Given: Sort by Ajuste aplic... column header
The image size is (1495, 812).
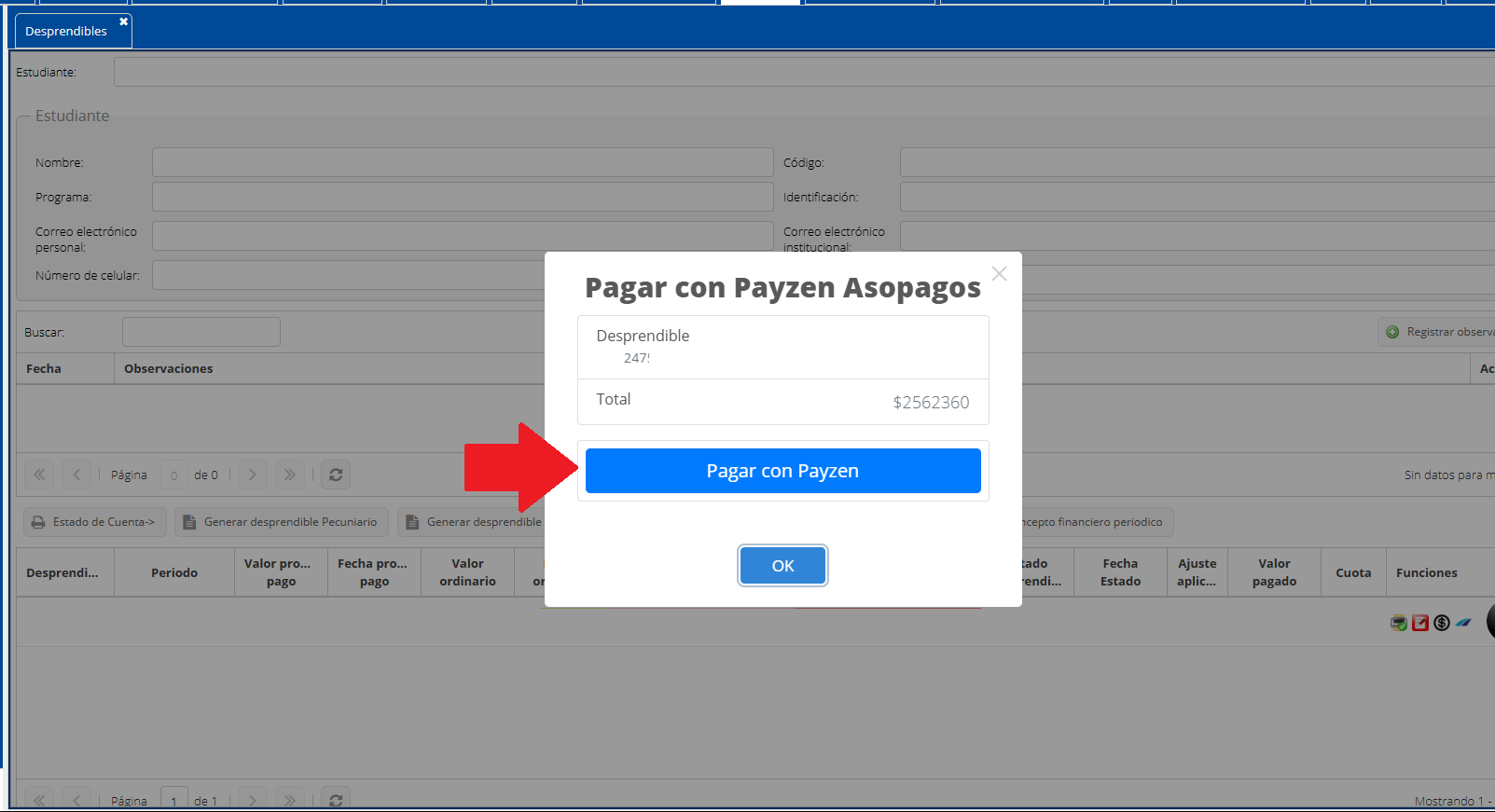Looking at the screenshot, I should tap(1197, 572).
